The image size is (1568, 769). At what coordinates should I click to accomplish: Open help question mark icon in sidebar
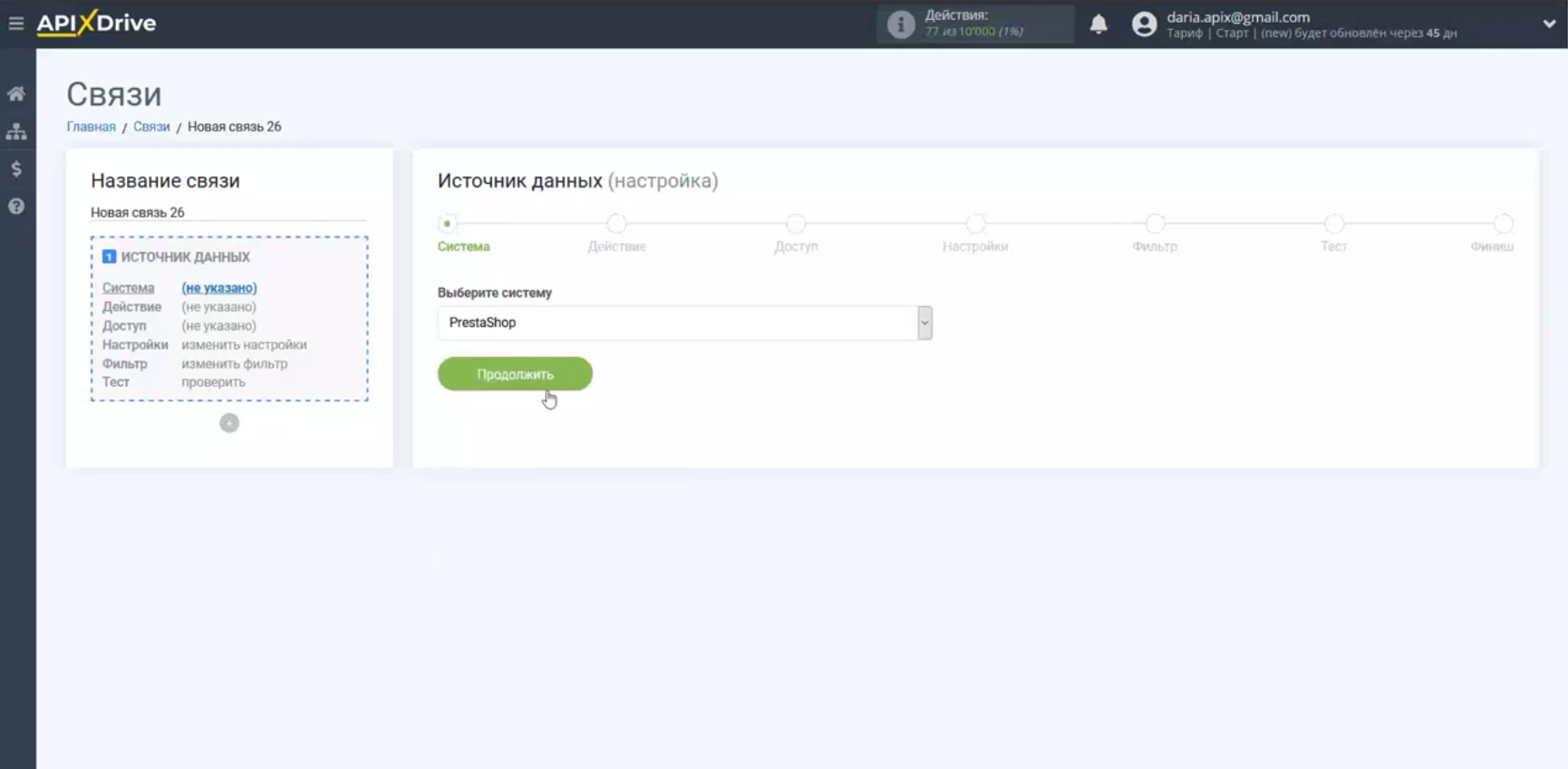pyautogui.click(x=16, y=207)
